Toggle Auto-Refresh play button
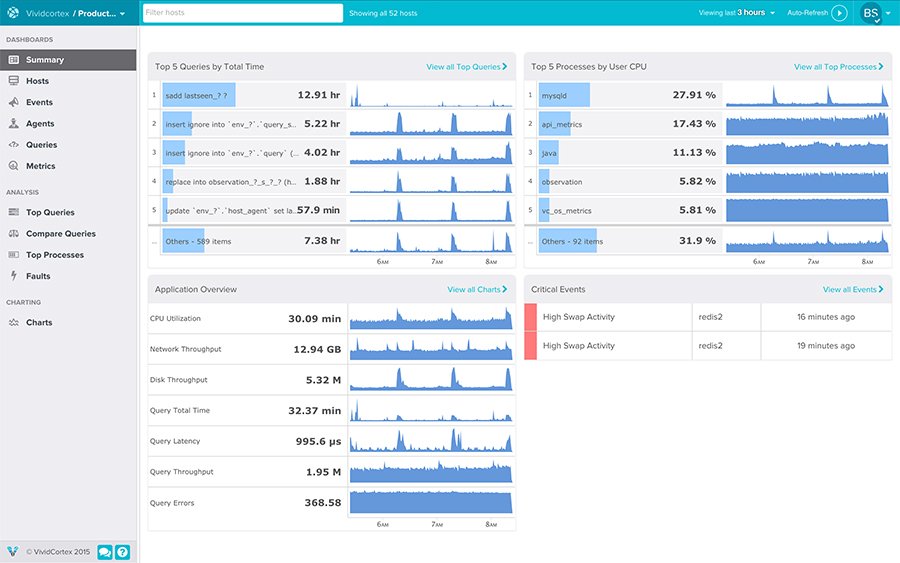Screen dimensions: 900x563 [839, 13]
